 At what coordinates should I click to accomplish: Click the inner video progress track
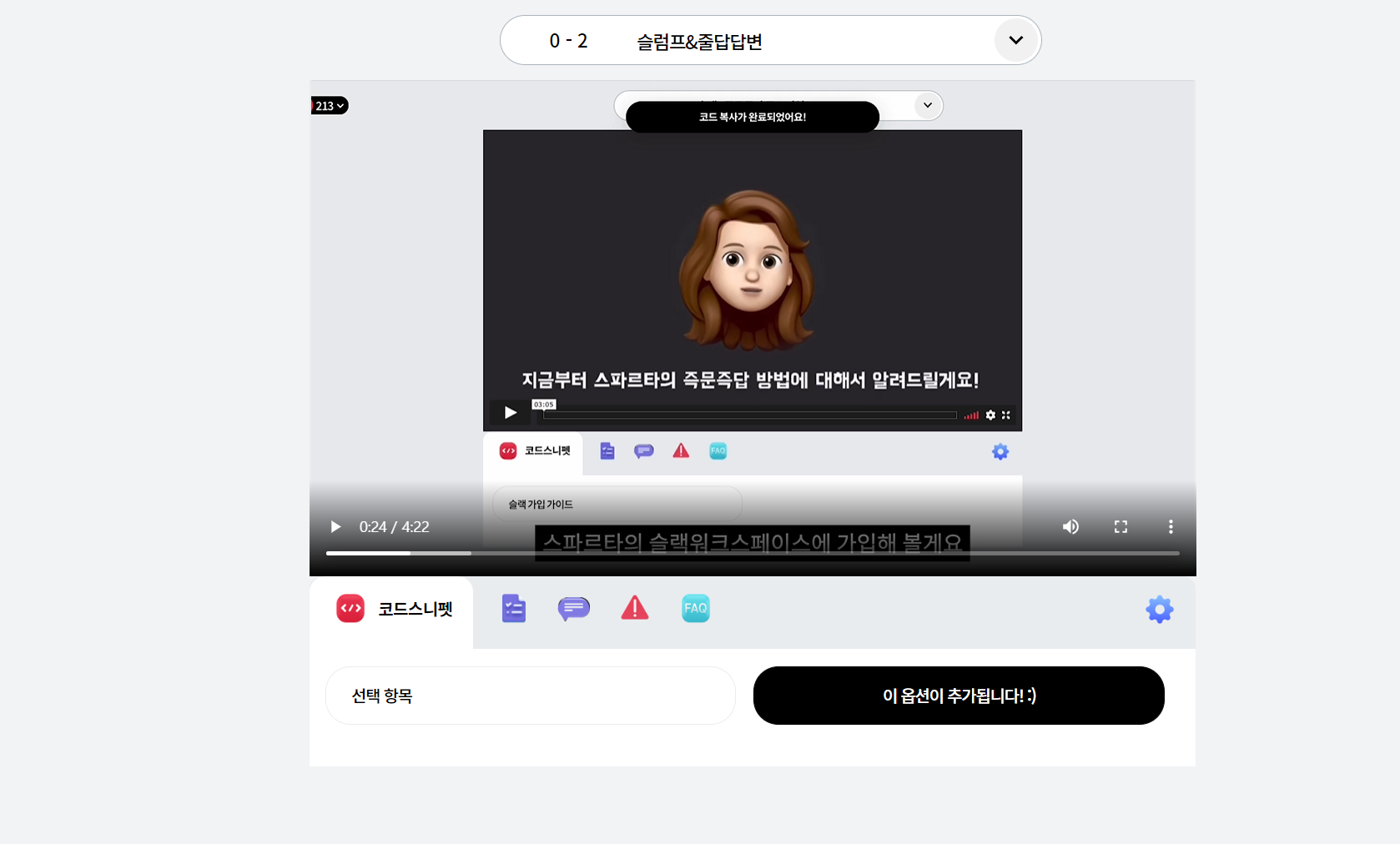point(748,414)
